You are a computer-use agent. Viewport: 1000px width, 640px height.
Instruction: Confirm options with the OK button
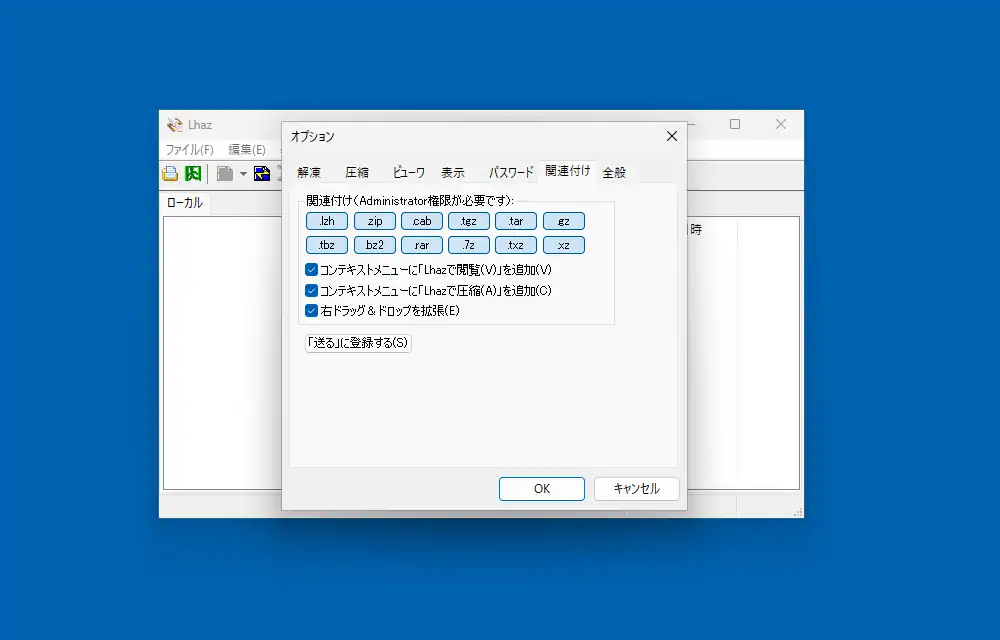[x=542, y=489]
